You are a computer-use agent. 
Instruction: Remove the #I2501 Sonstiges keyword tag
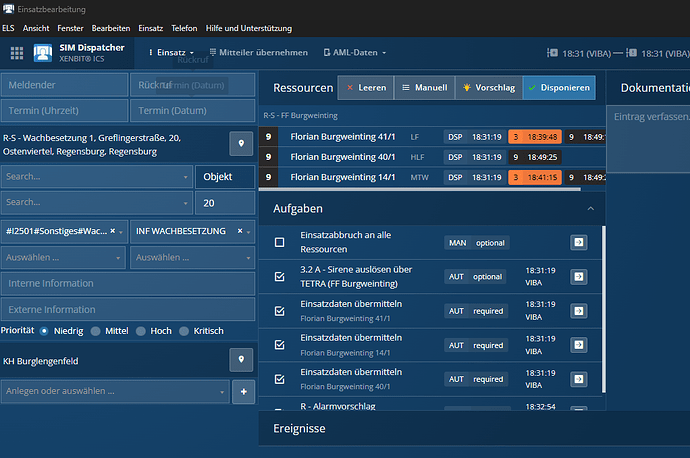coord(112,231)
